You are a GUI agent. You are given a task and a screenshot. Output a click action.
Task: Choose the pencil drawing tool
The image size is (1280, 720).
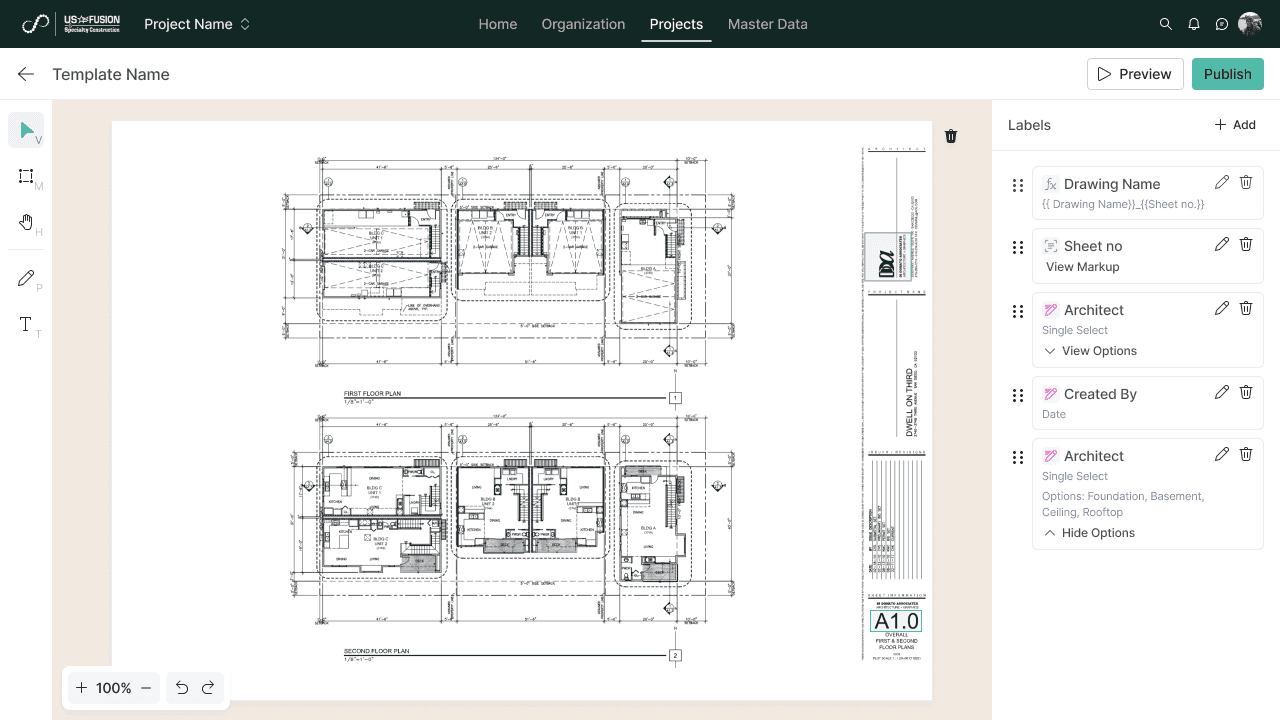point(26,278)
